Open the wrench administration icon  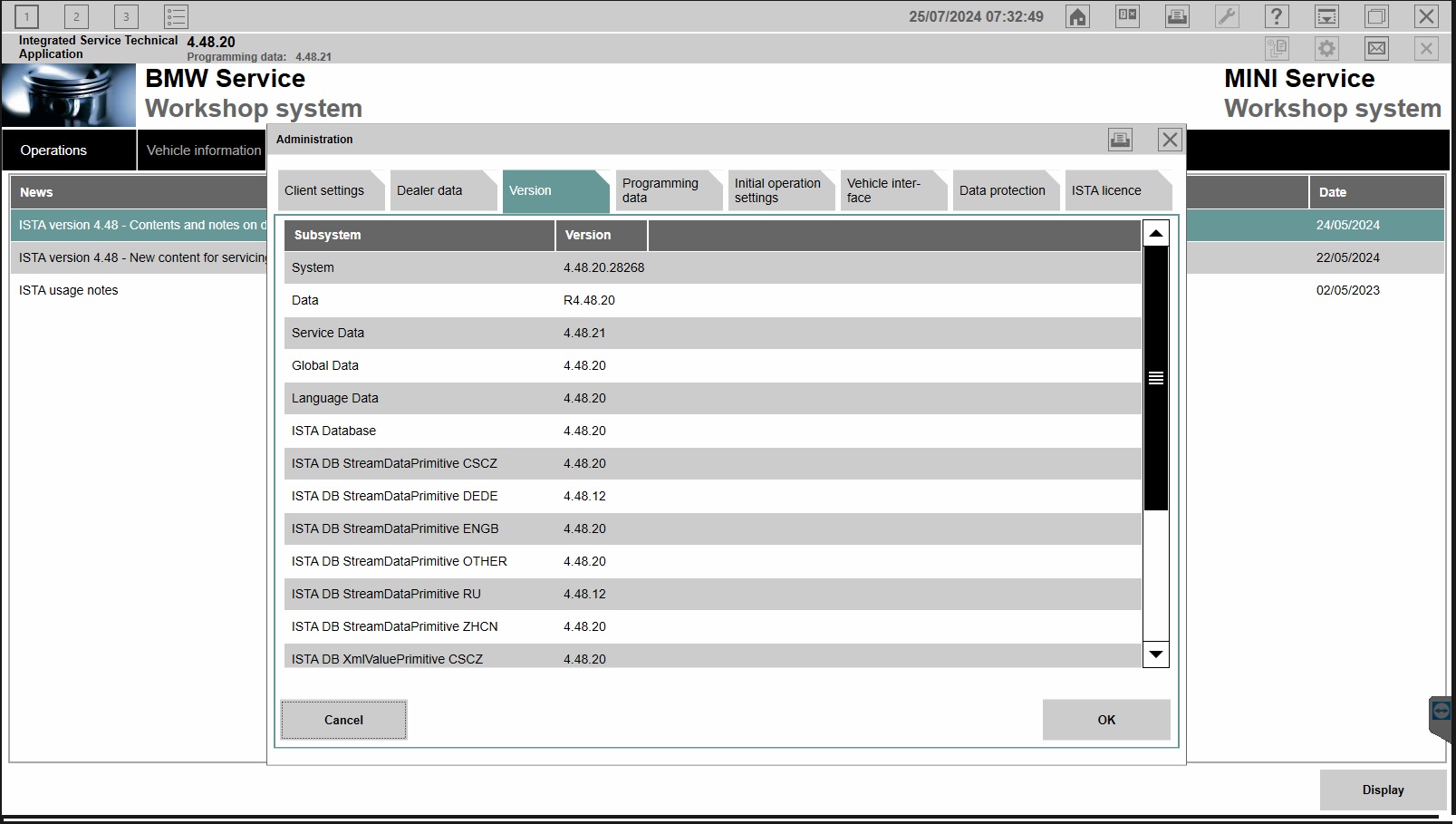[x=1227, y=17]
